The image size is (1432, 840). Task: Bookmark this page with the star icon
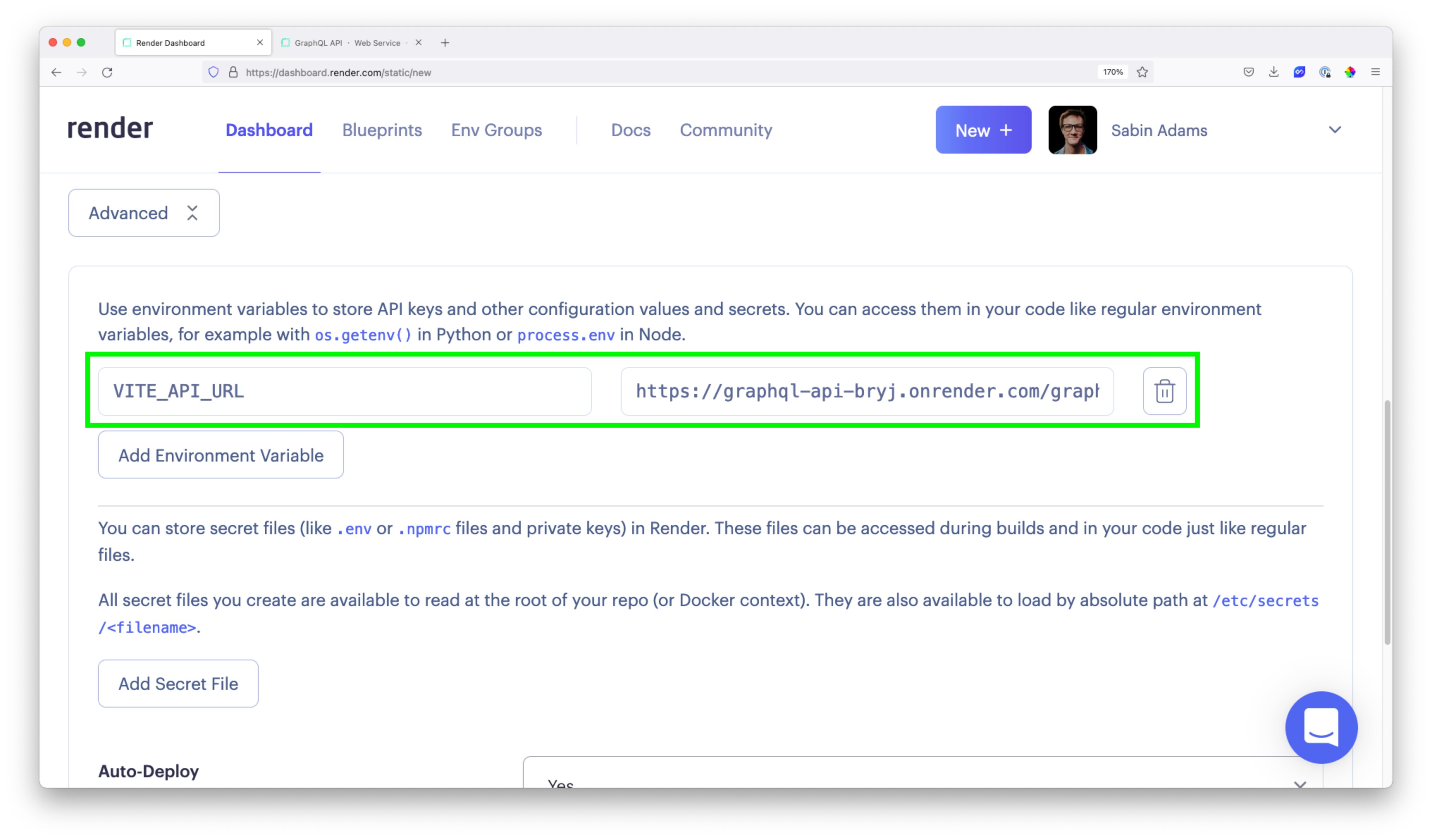(1142, 72)
